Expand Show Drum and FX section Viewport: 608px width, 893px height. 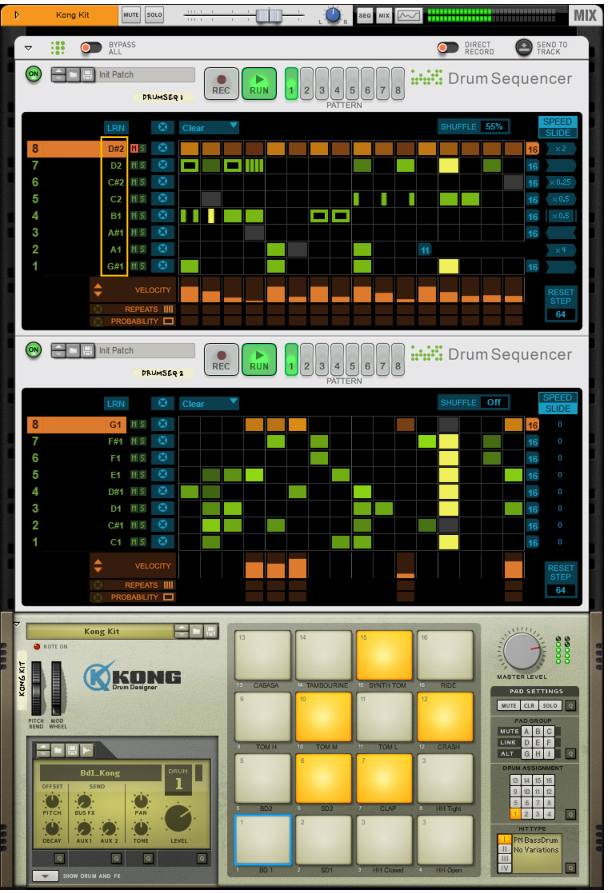(43, 876)
